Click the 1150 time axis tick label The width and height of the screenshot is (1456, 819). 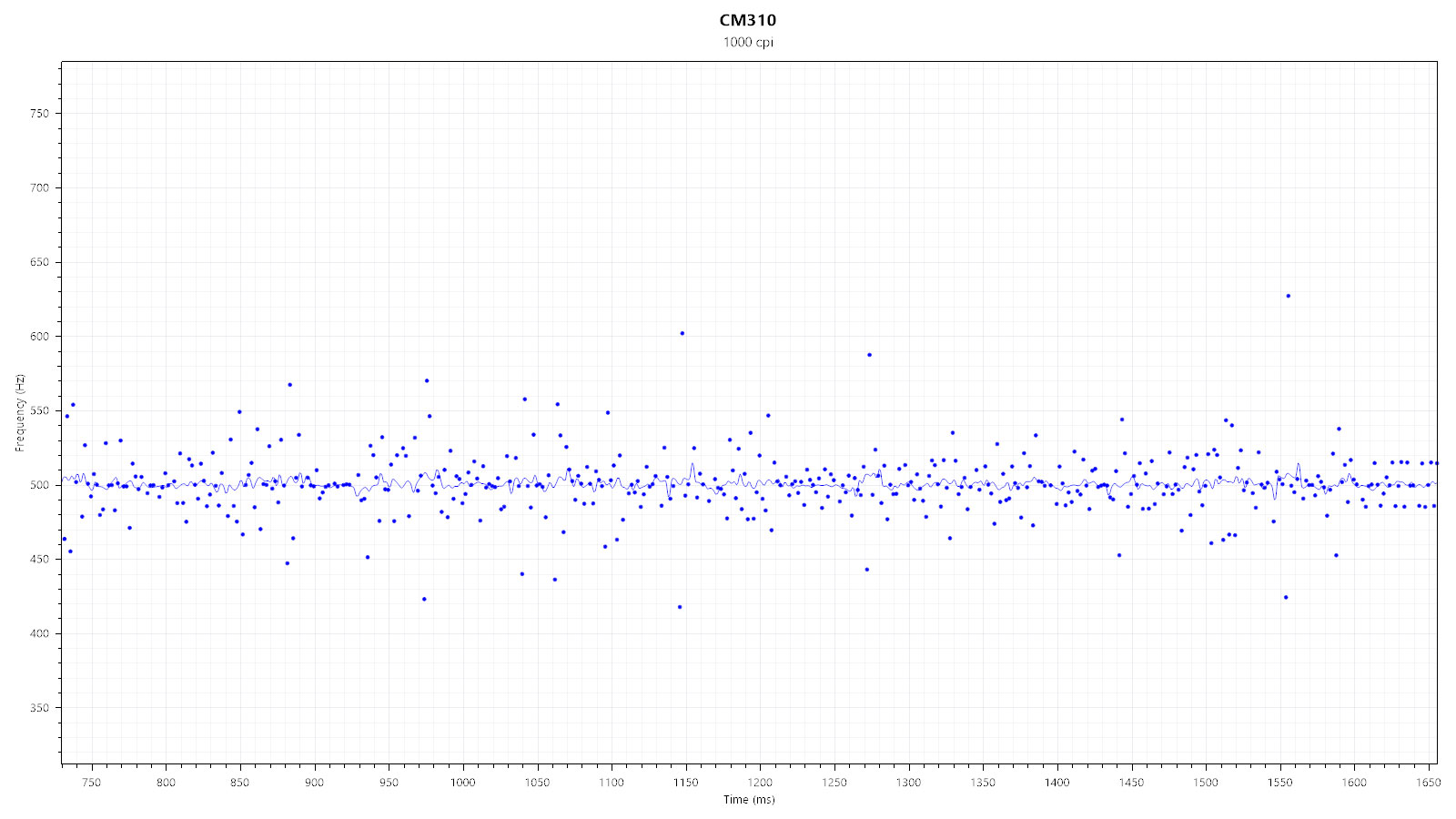coord(685,783)
